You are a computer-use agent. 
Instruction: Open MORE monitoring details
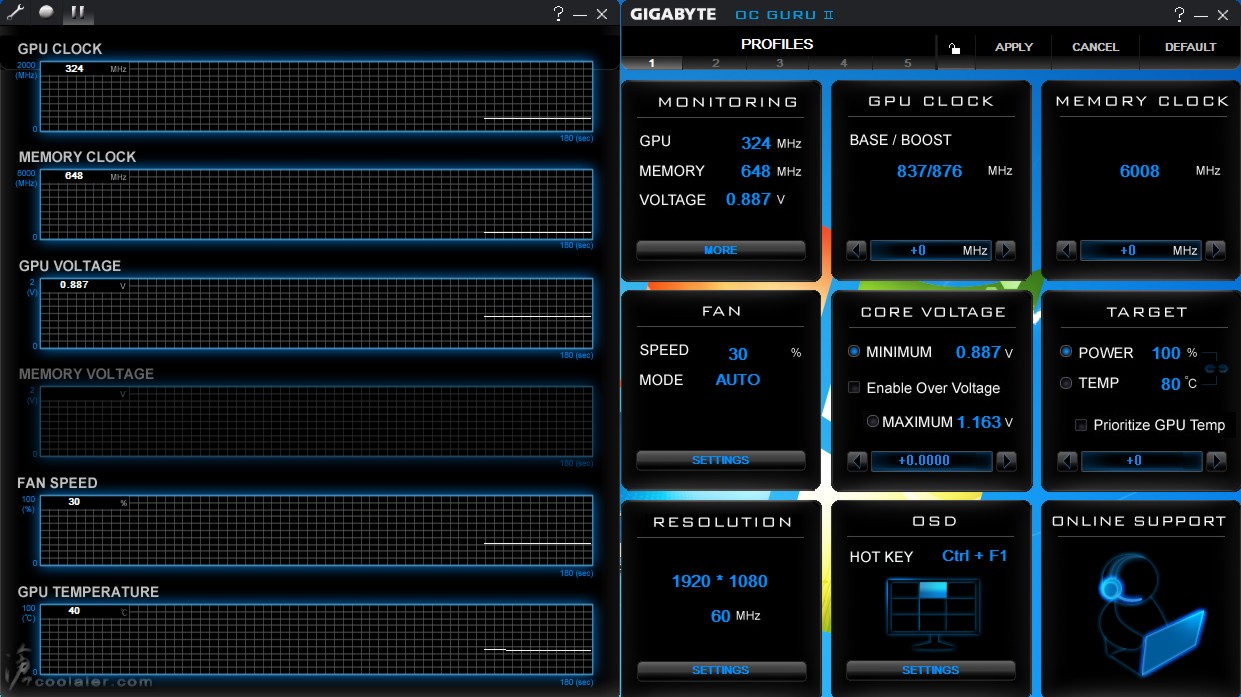(x=720, y=250)
